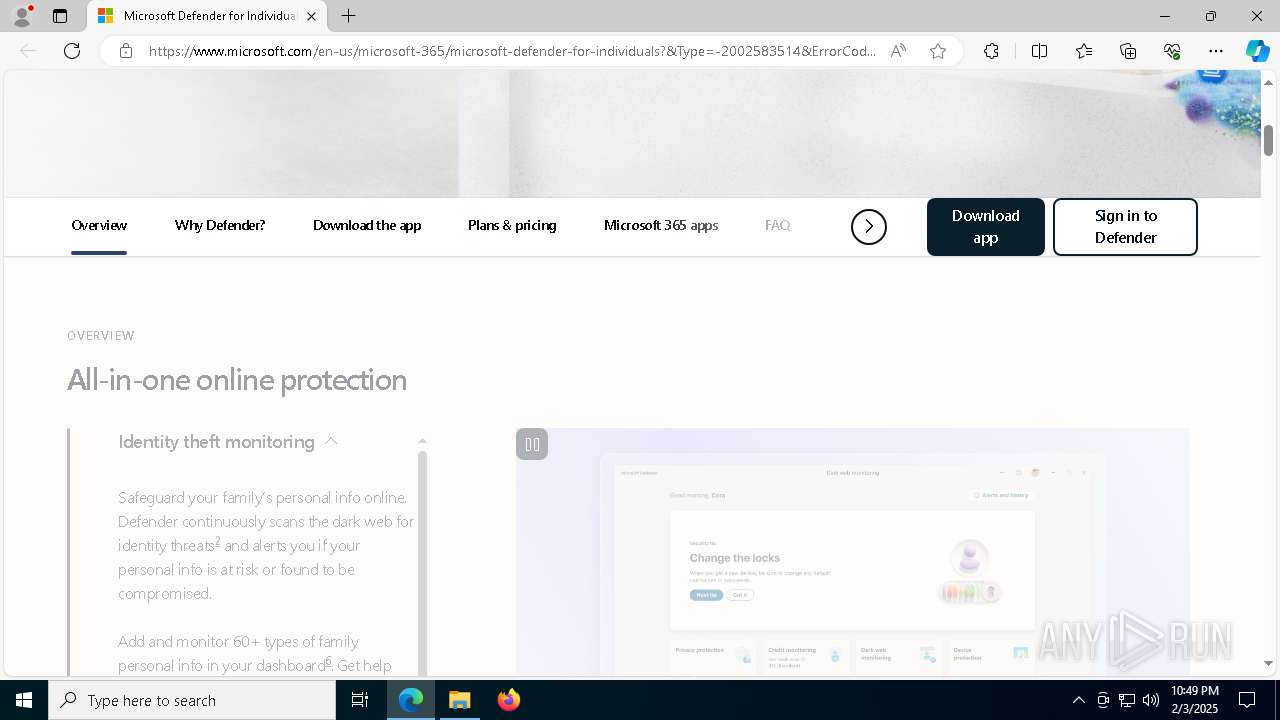Screen dimensions: 1280x720
Task: Click Download app button
Action: [986, 227]
